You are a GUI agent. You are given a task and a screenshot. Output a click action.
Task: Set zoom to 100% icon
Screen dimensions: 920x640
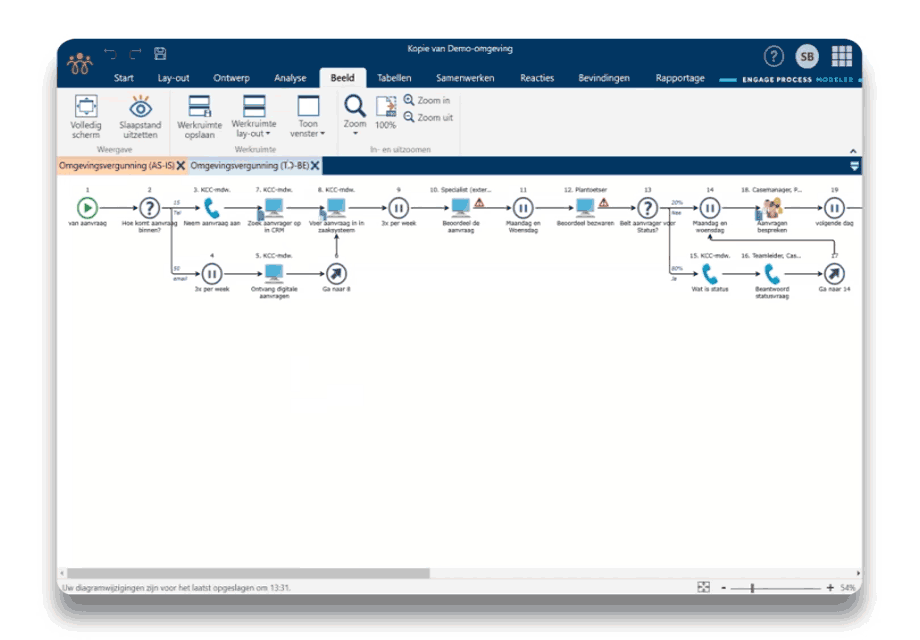(385, 108)
